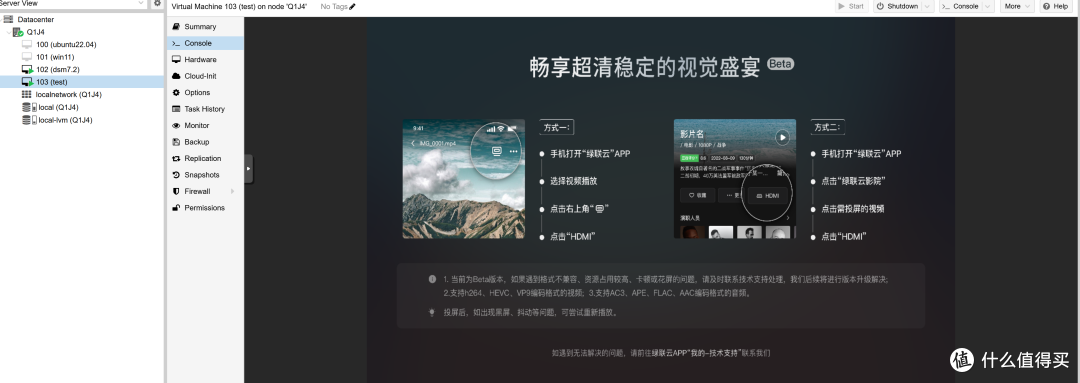This screenshot has width=1080, height=383.
Task: Open the Console dropdown arrow in toolbar
Action: pos(988,6)
